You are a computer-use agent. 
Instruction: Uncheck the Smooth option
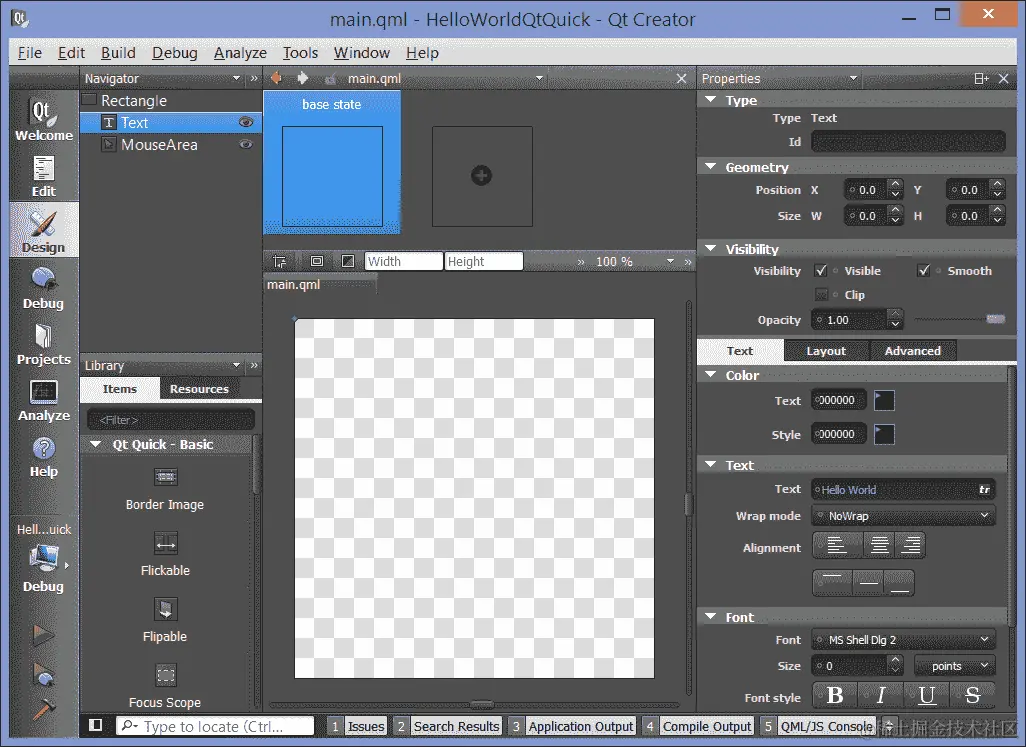click(x=925, y=270)
